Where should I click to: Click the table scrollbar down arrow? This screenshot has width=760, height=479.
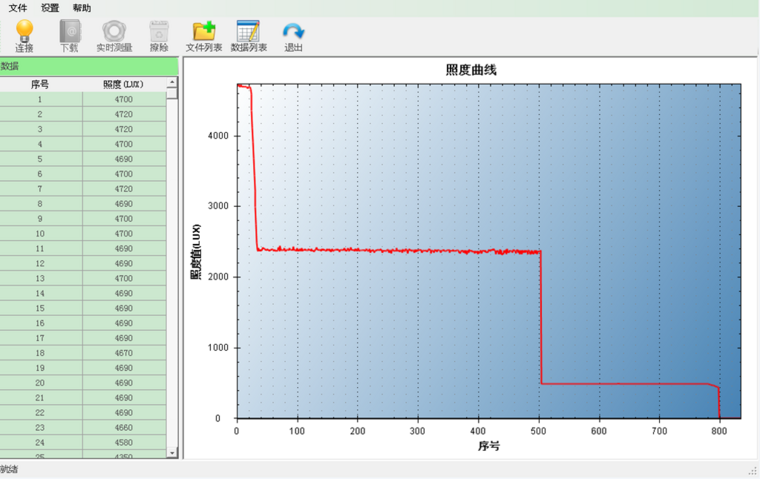172,453
